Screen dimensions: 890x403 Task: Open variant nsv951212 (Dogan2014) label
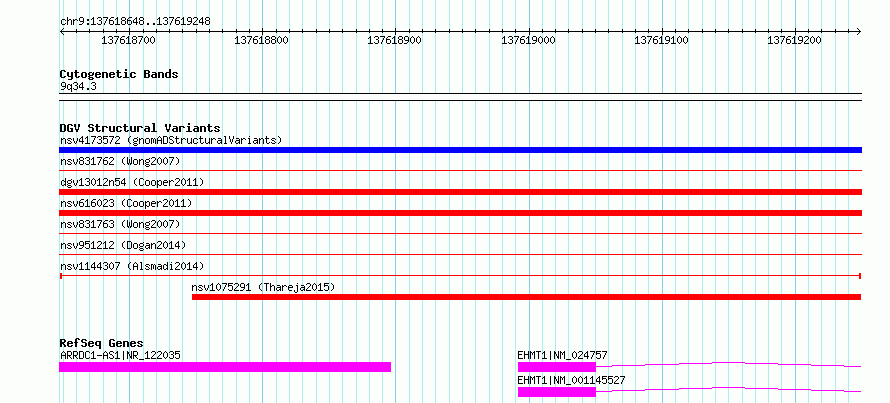pos(123,245)
